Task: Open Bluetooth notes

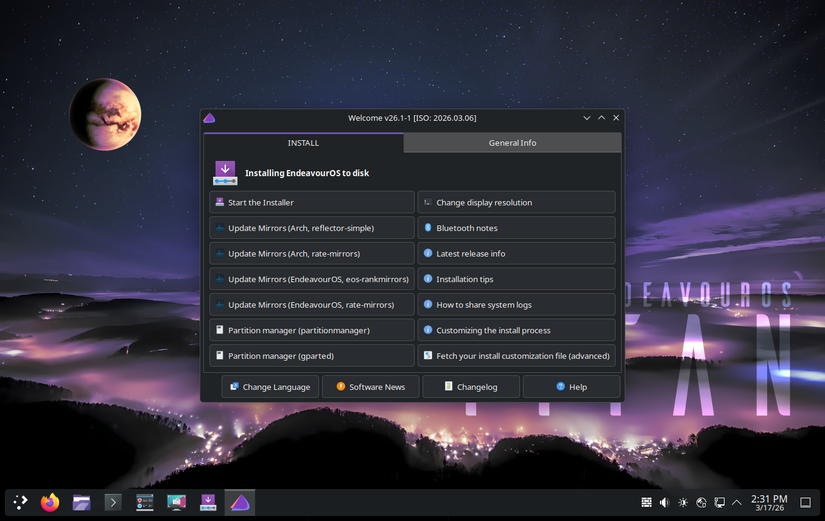Action: pos(517,228)
